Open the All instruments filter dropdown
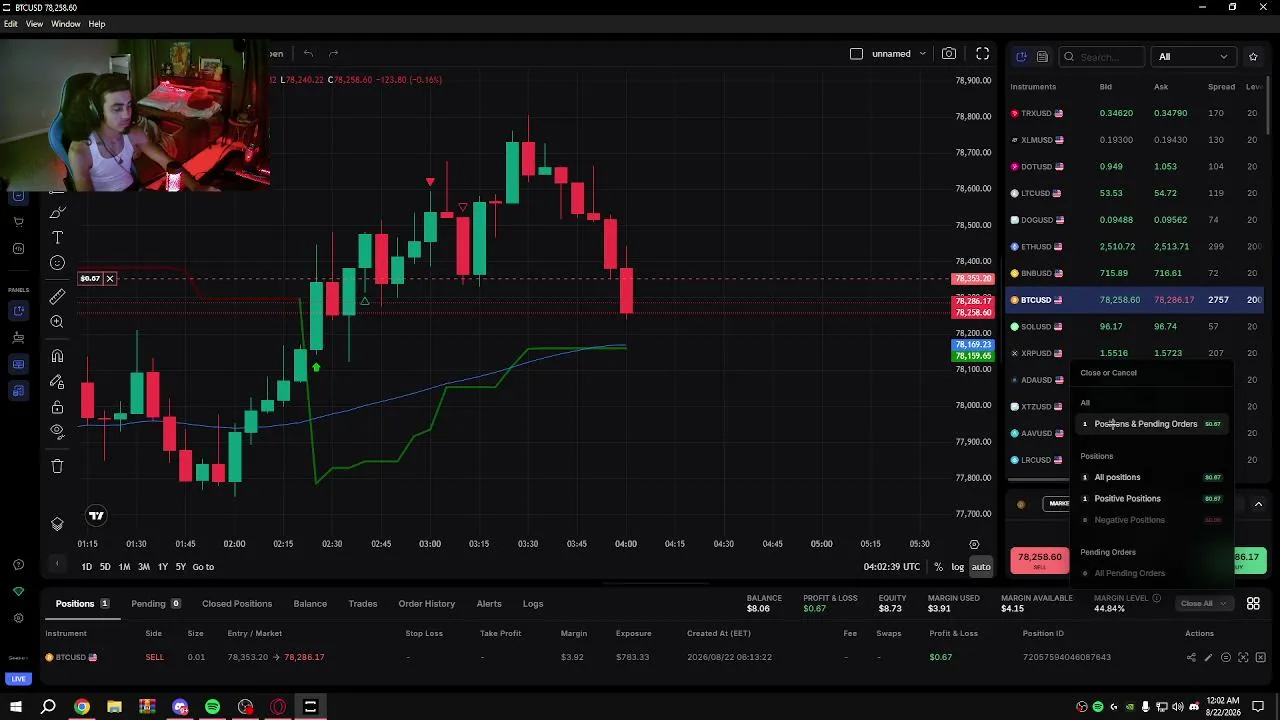Image resolution: width=1280 pixels, height=720 pixels. [x=1193, y=57]
